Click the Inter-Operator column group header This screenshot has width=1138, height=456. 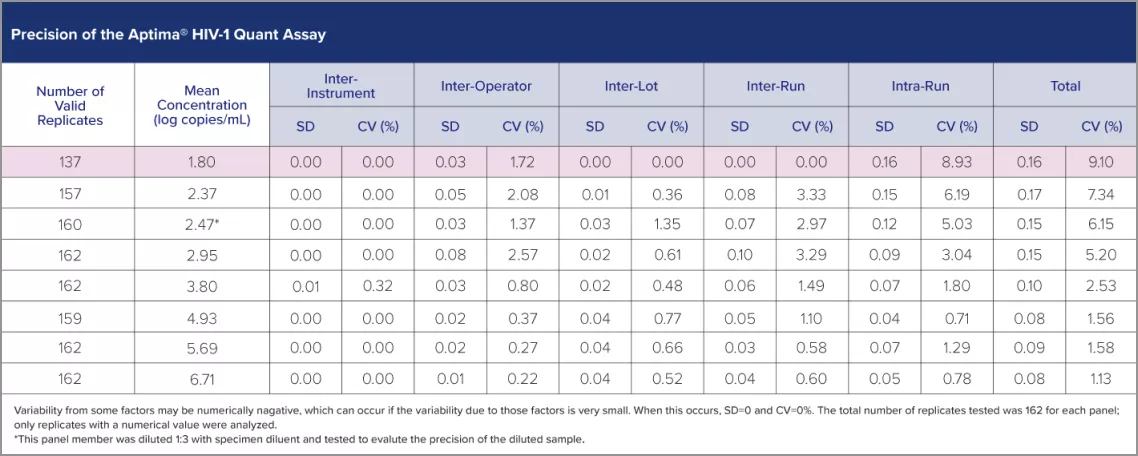coord(486,86)
